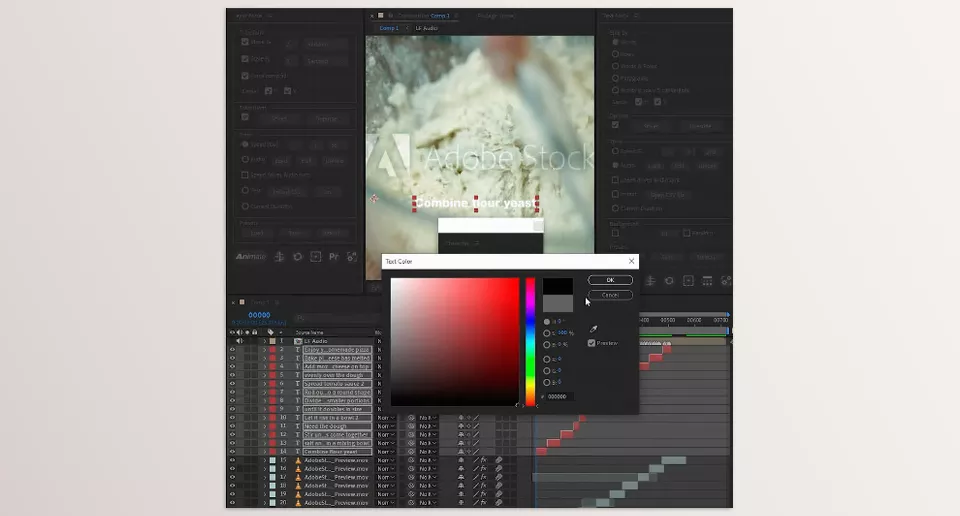Select the Comp 1 timeline tab

pos(260,302)
